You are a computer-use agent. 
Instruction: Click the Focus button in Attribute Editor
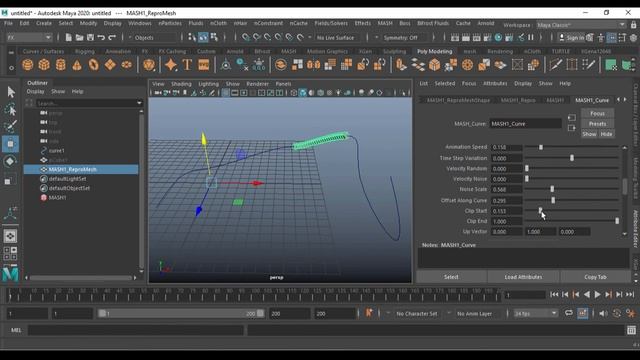tap(597, 113)
